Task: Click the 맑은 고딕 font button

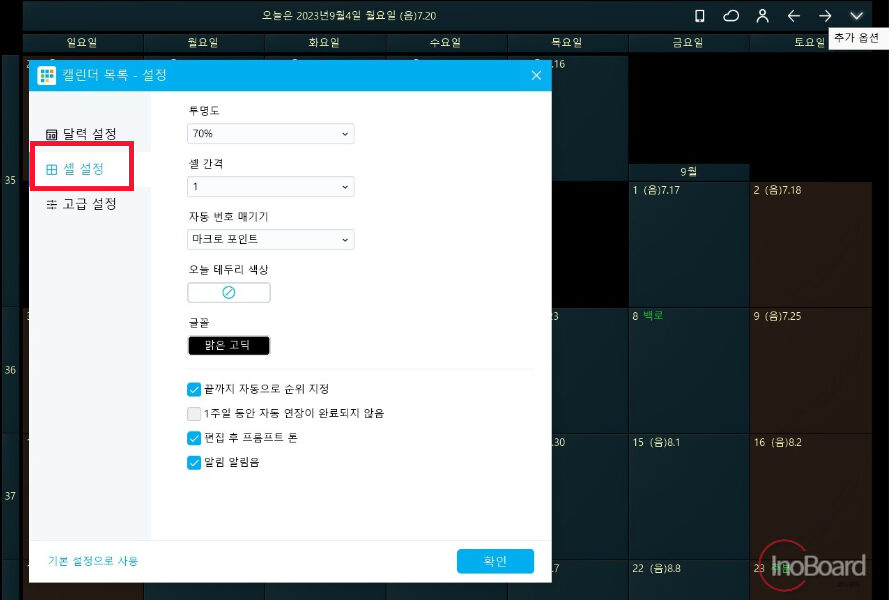Action: 229,345
